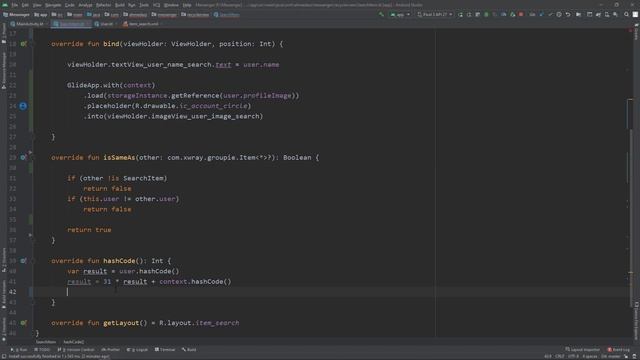Click the SearchItem breadcrumb below editor
This screenshot has width=640, height=360.
[x=46, y=342]
